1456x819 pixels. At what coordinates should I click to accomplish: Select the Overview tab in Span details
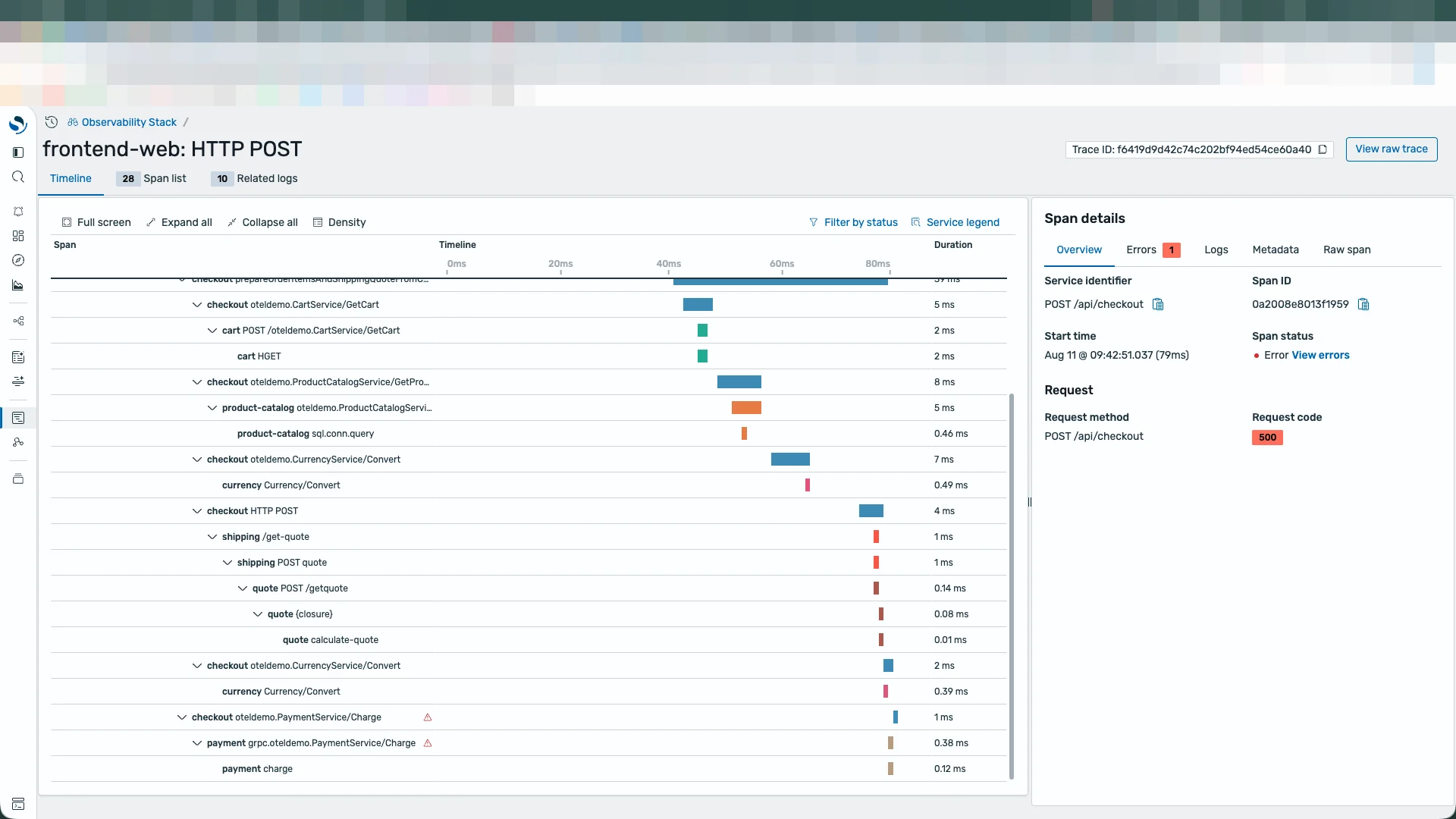(1079, 249)
